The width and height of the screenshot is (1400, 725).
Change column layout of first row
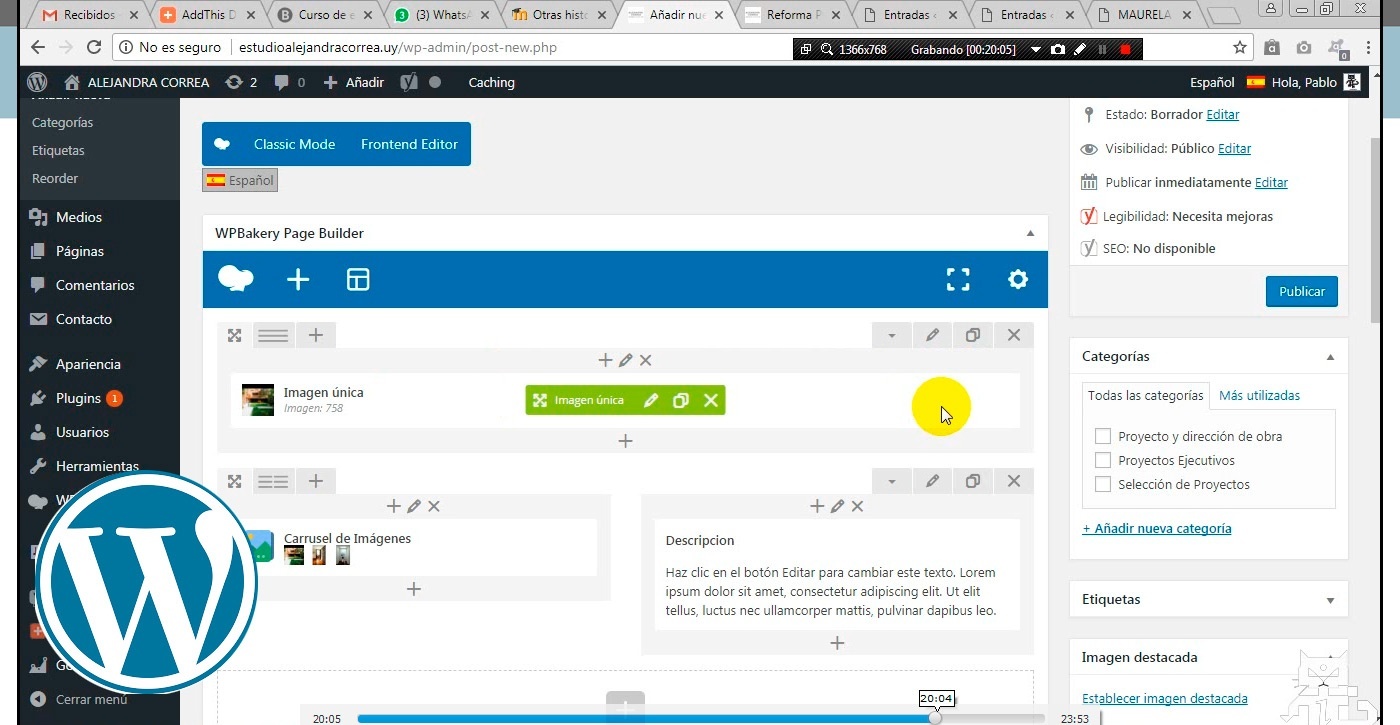pos(273,335)
